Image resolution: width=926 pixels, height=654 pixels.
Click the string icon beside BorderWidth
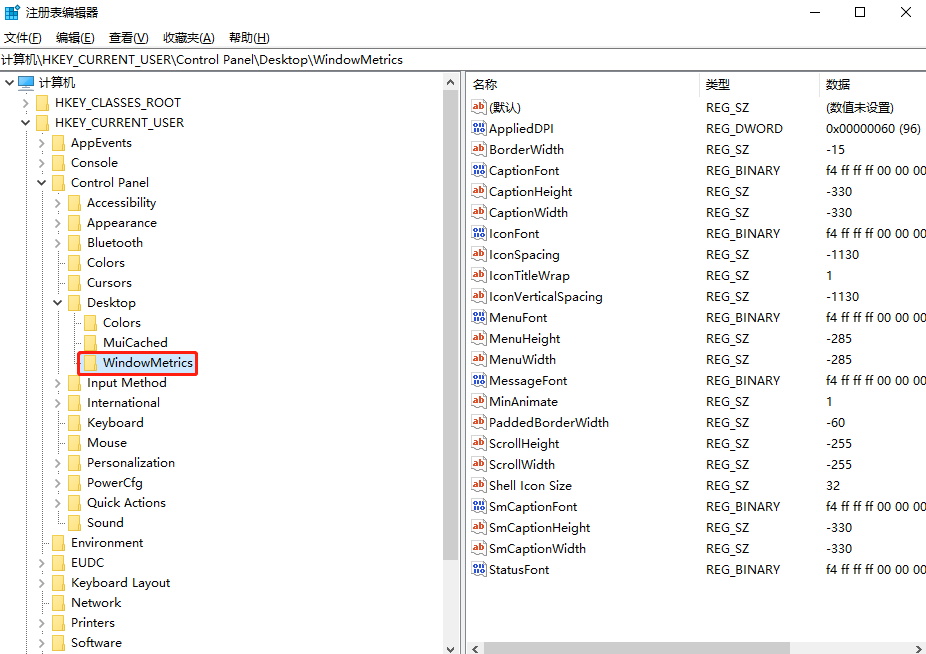tap(478, 150)
